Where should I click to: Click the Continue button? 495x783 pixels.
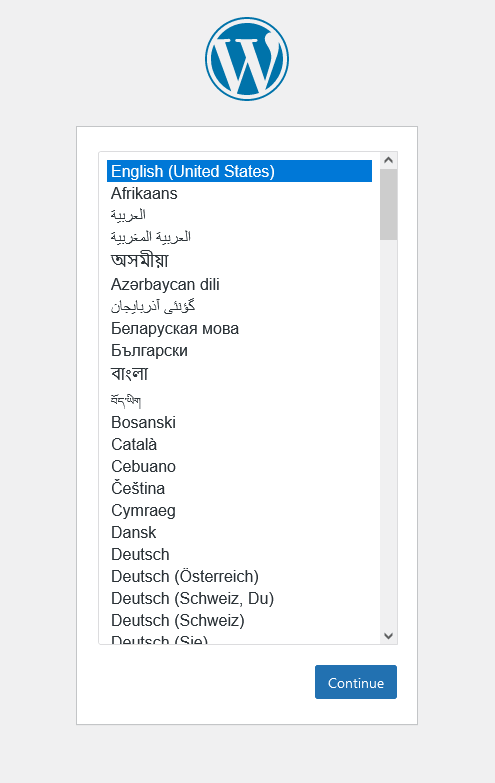[356, 682]
